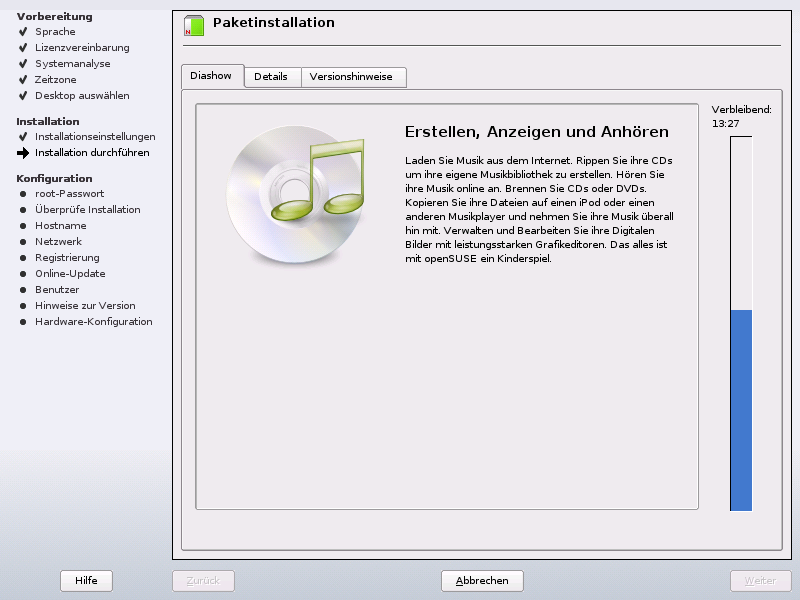800x600 pixels.
Task: Click the Sprache step label
Action: [x=55, y=32]
